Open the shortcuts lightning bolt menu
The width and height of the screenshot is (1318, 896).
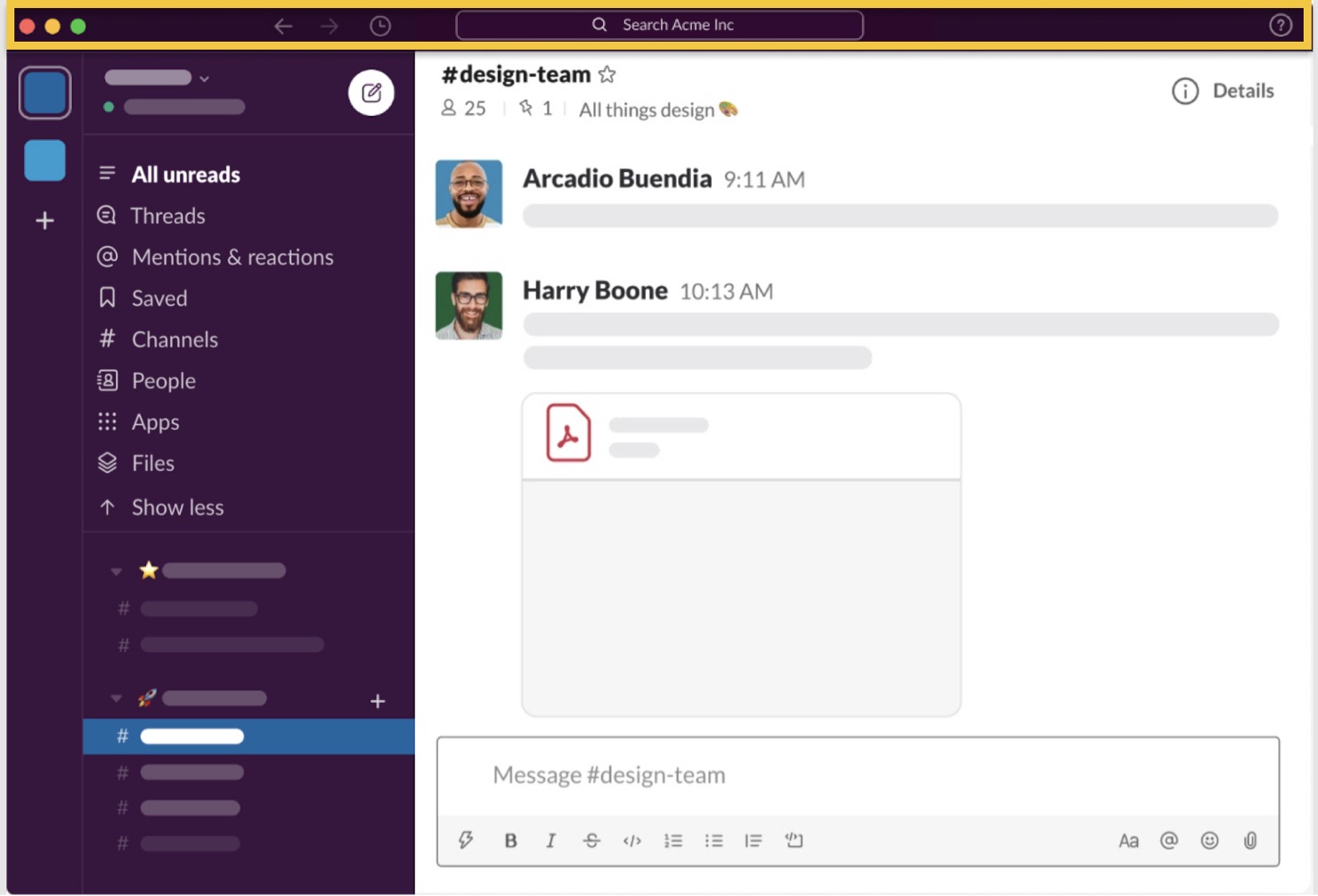point(466,840)
